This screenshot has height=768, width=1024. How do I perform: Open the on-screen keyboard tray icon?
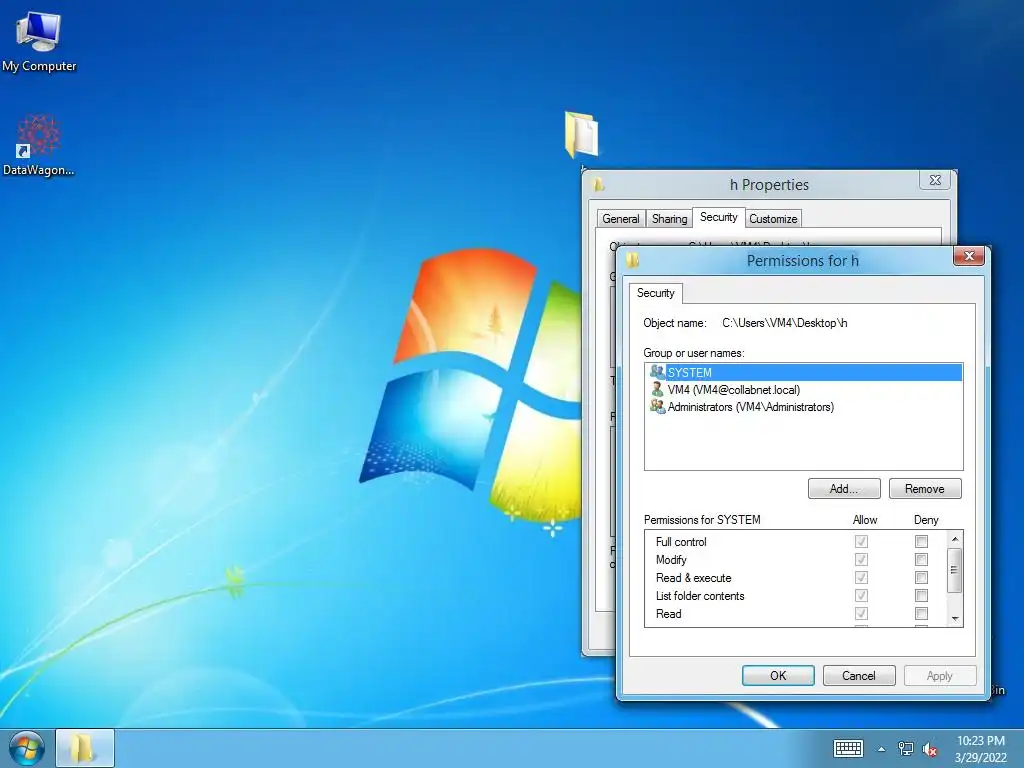(848, 748)
